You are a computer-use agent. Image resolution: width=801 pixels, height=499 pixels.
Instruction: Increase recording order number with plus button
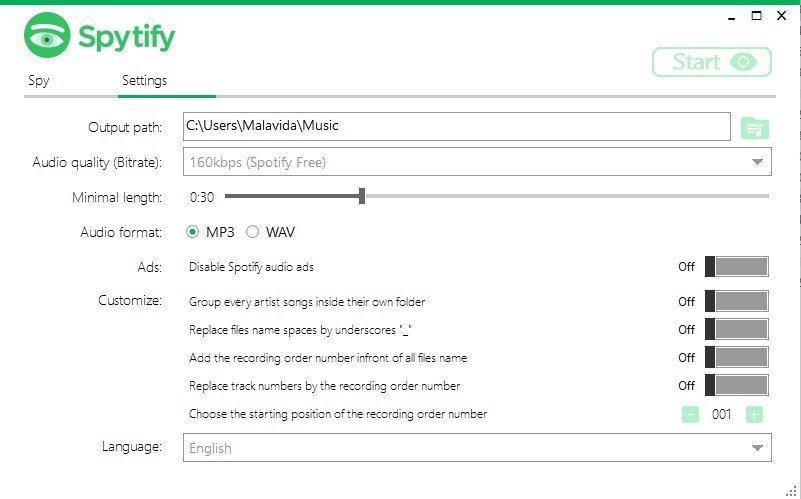754,414
